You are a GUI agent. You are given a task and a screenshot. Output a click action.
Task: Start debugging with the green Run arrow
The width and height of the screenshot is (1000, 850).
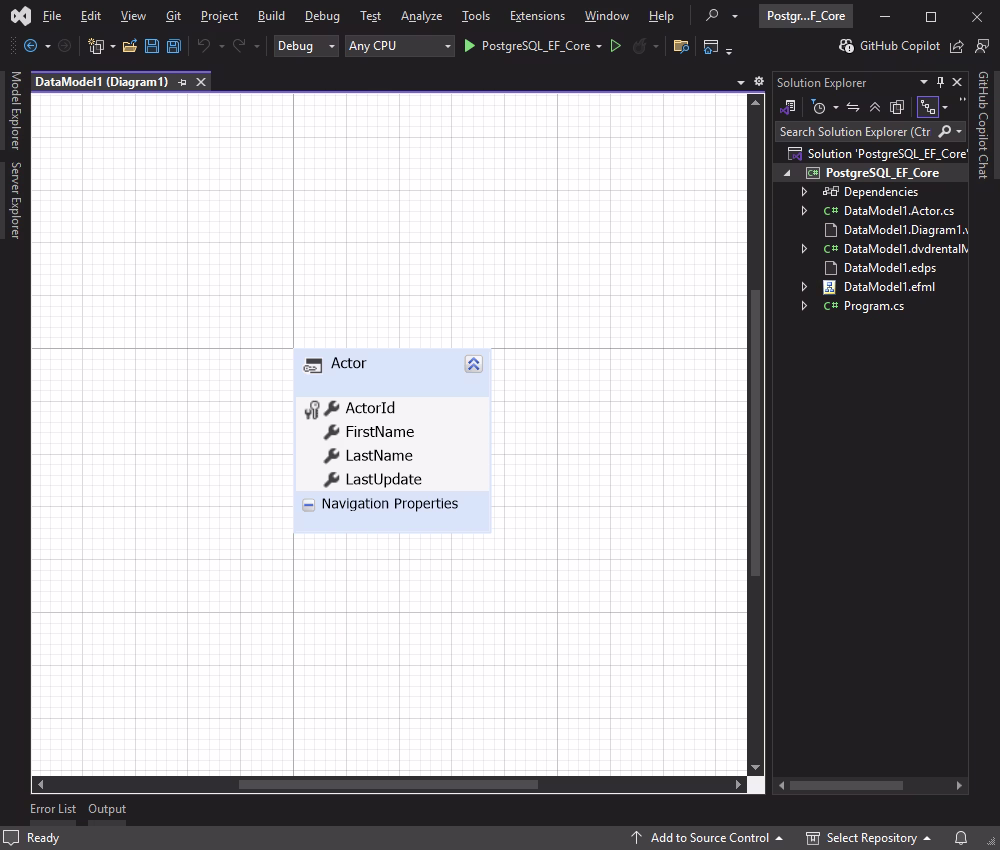click(469, 45)
